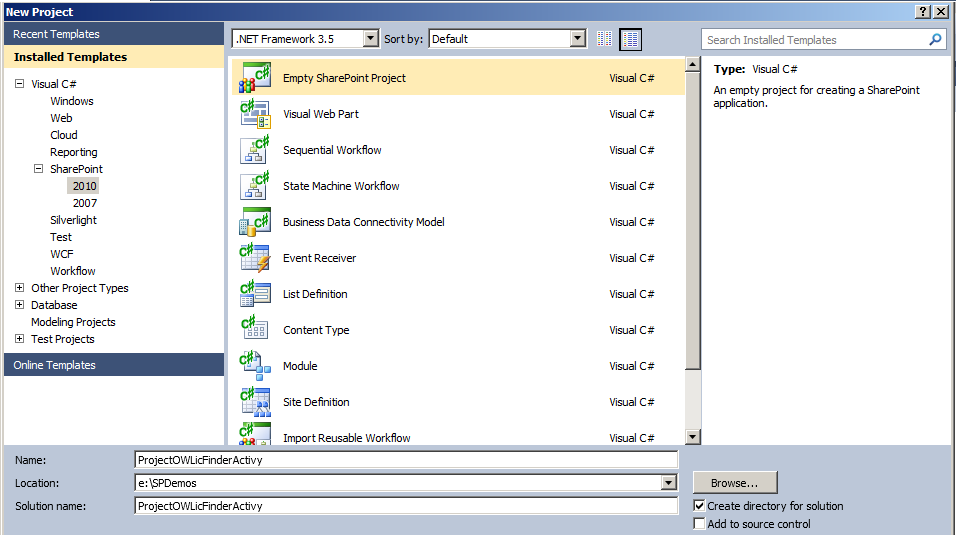The height and width of the screenshot is (535, 956).
Task: Select the Content Type template name
Action: coord(316,330)
